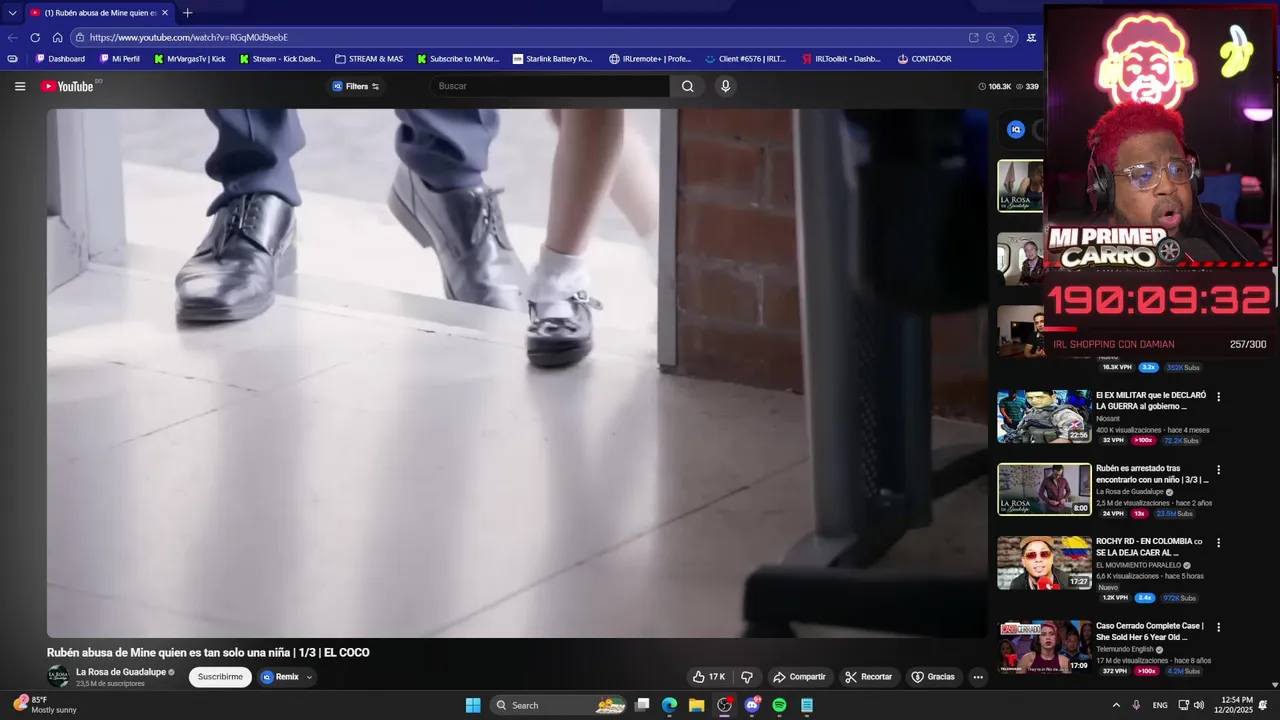
Task: Open the YouTube hamburger guide menu
Action: click(20, 86)
